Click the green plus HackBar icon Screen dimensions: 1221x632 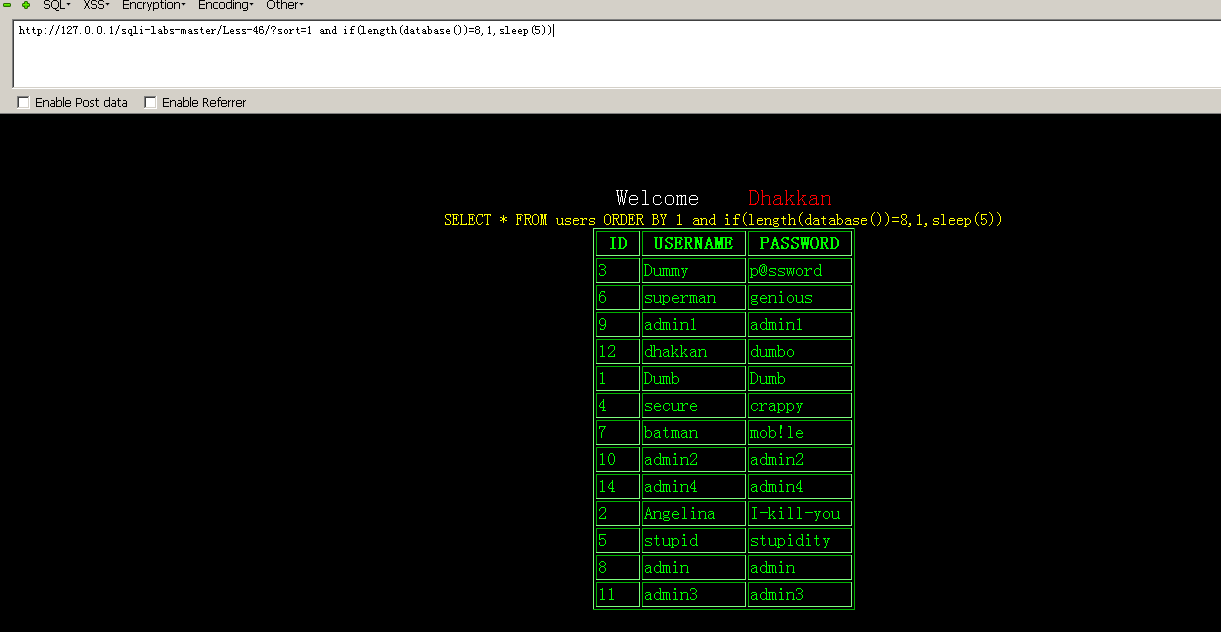(26, 5)
